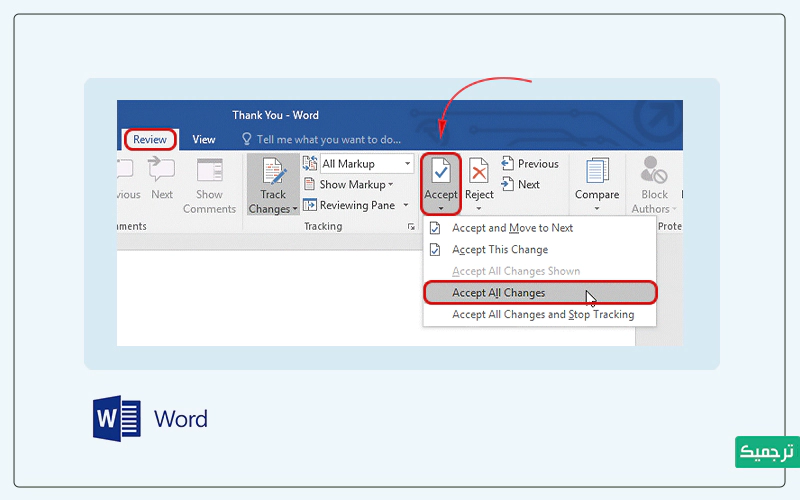This screenshot has height=500, width=800.
Task: Click the icon beside Accept This Change
Action: pos(435,249)
